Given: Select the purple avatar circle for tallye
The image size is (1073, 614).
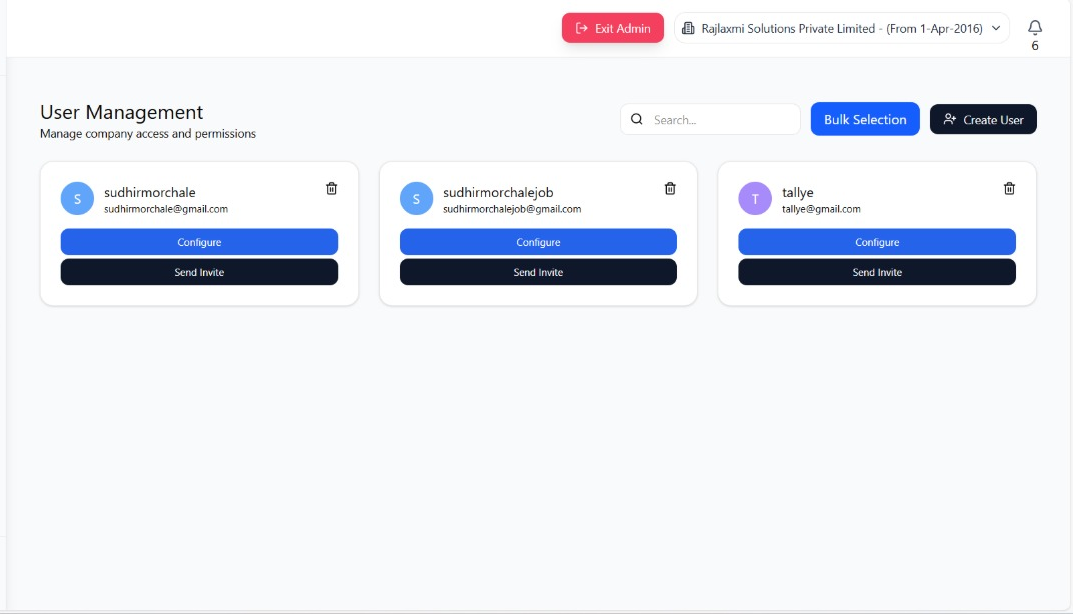Looking at the screenshot, I should [755, 198].
